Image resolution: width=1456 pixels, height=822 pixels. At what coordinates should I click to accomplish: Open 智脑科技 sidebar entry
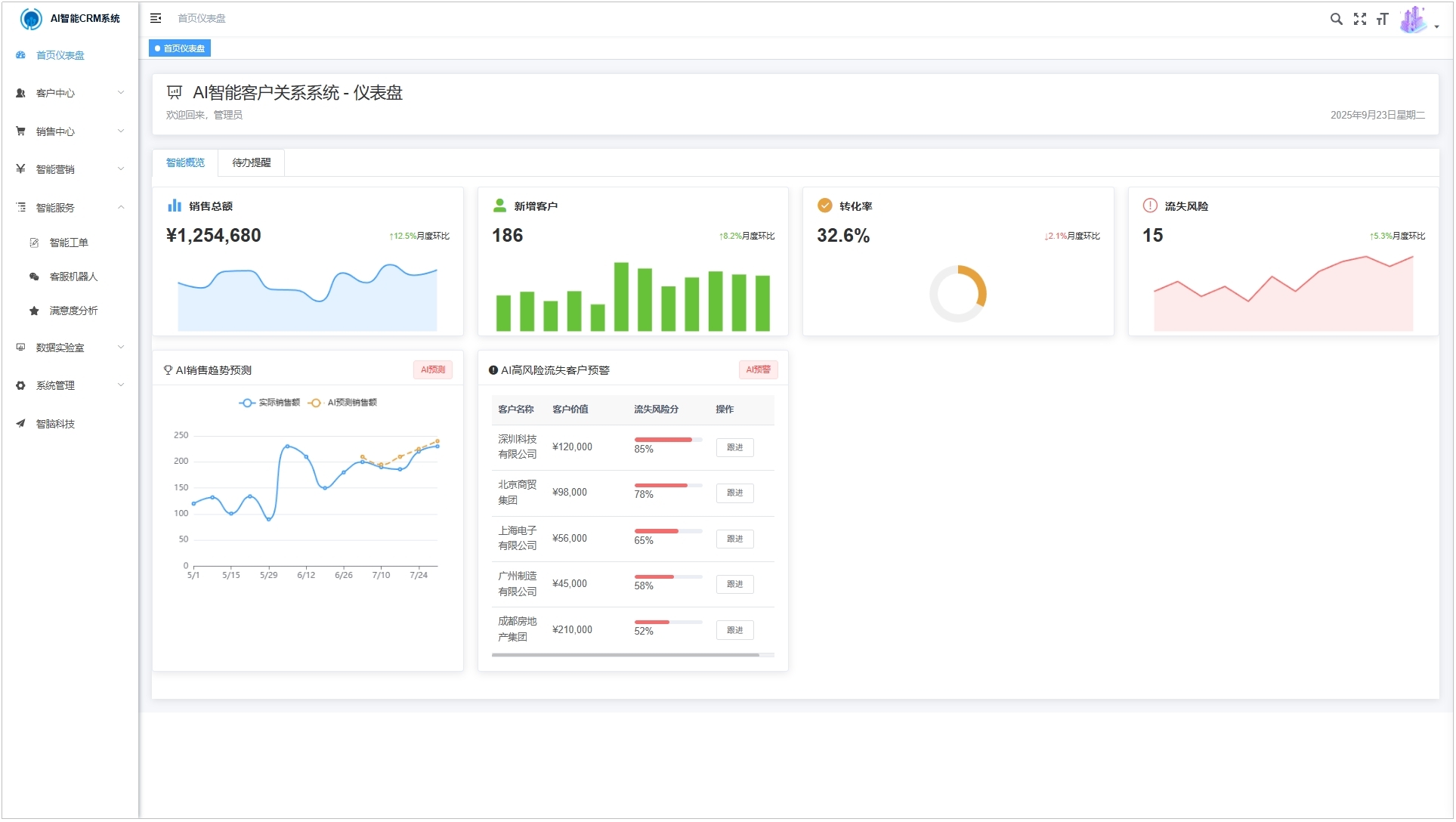coord(54,424)
